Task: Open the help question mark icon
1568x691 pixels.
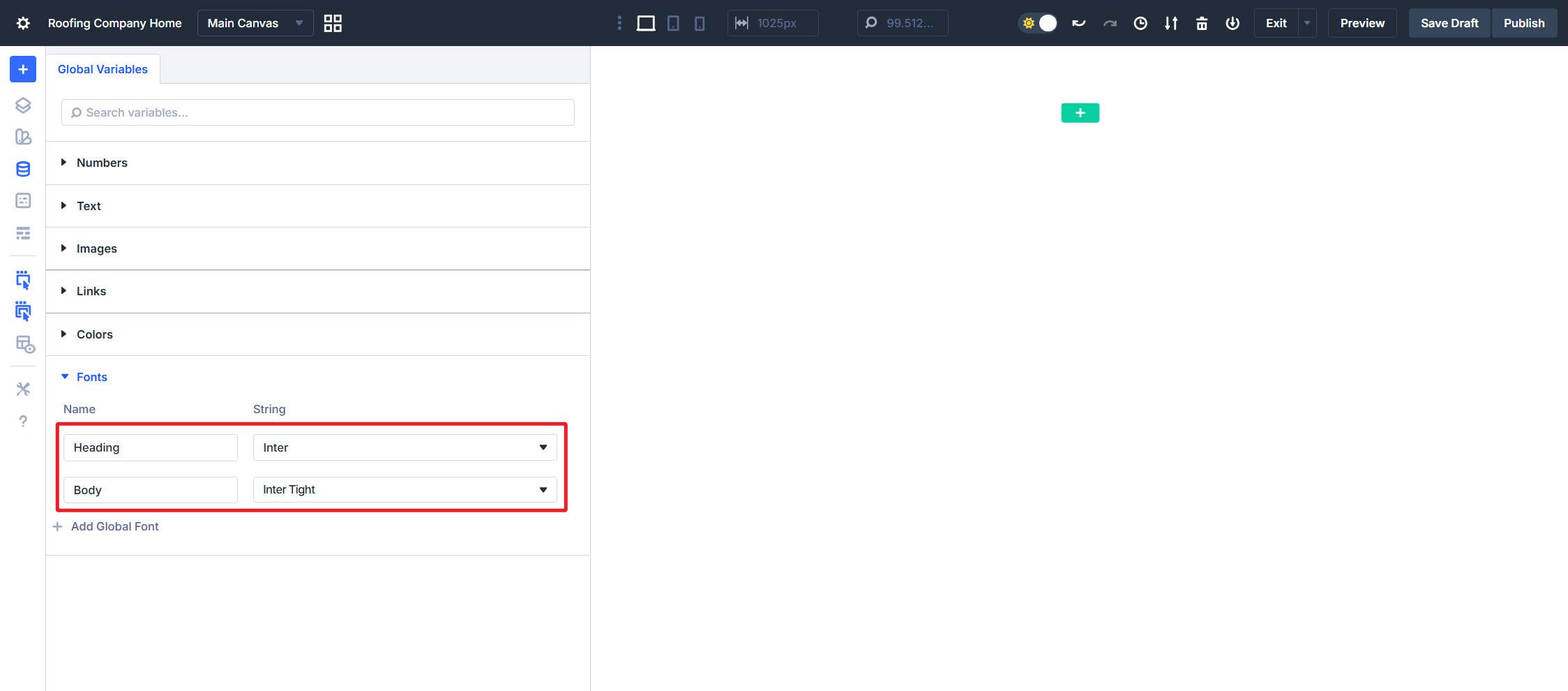Action: [x=22, y=421]
